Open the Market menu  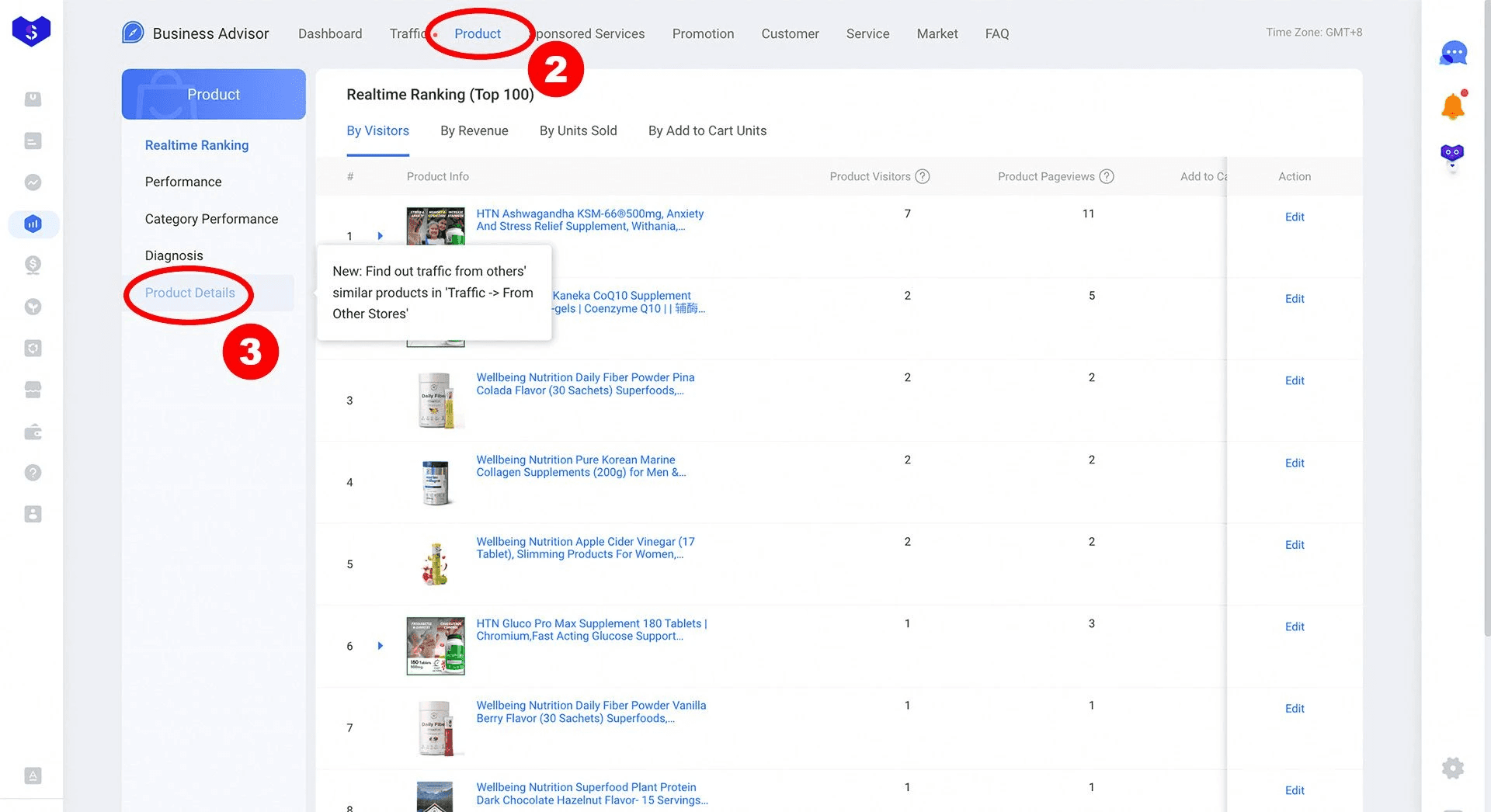pyautogui.click(x=937, y=33)
